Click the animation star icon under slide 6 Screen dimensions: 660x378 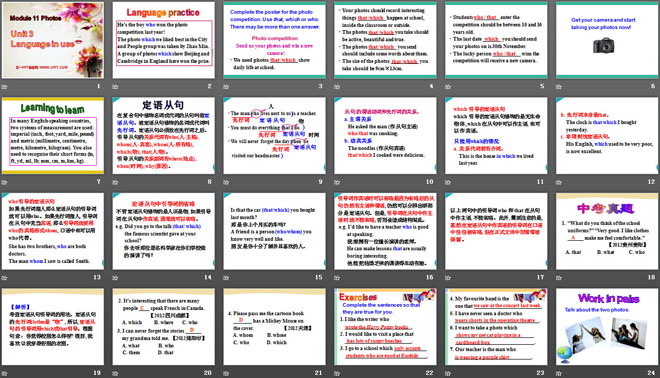[559, 87]
